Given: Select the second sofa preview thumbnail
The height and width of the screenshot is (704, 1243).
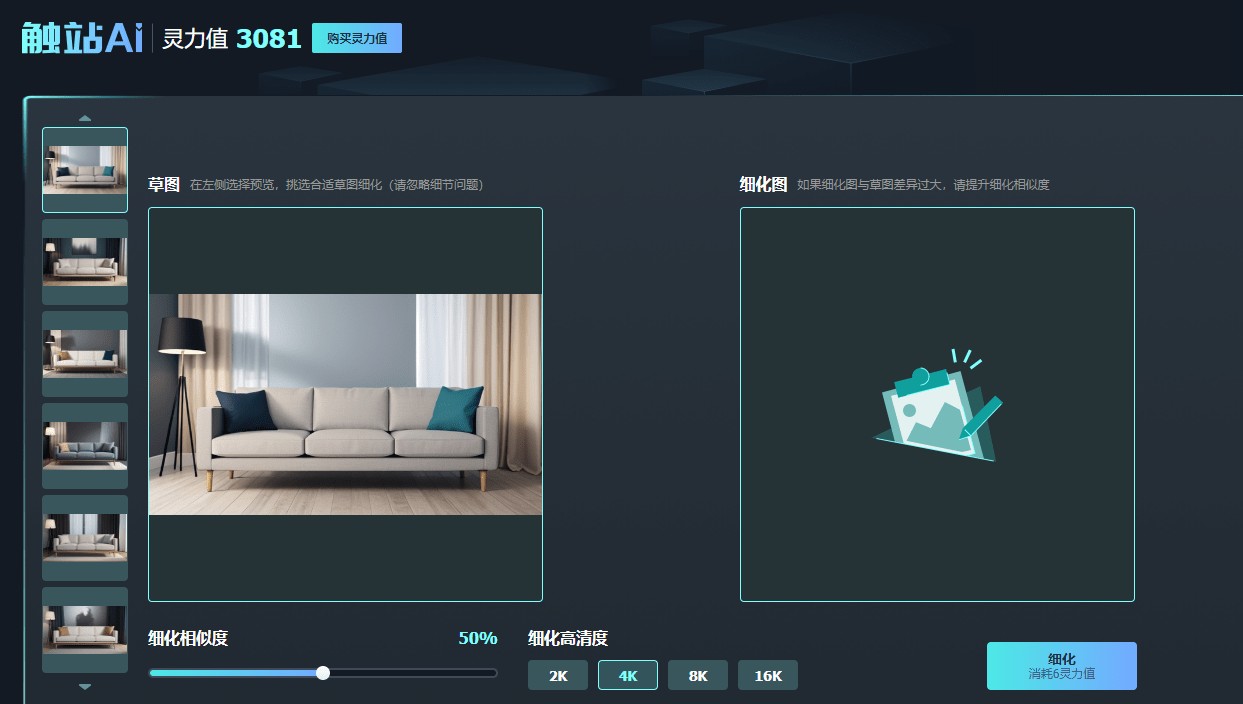Looking at the screenshot, I should [85, 262].
